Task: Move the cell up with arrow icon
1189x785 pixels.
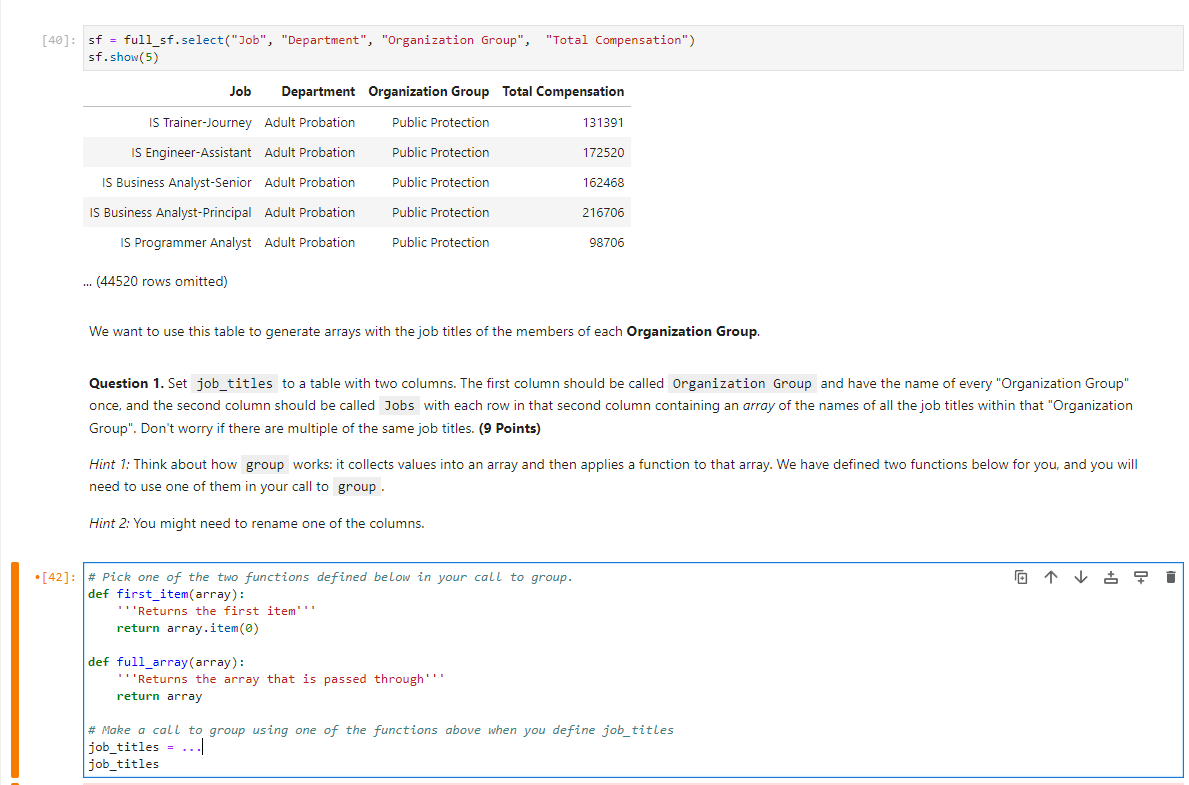Action: coord(1050,577)
